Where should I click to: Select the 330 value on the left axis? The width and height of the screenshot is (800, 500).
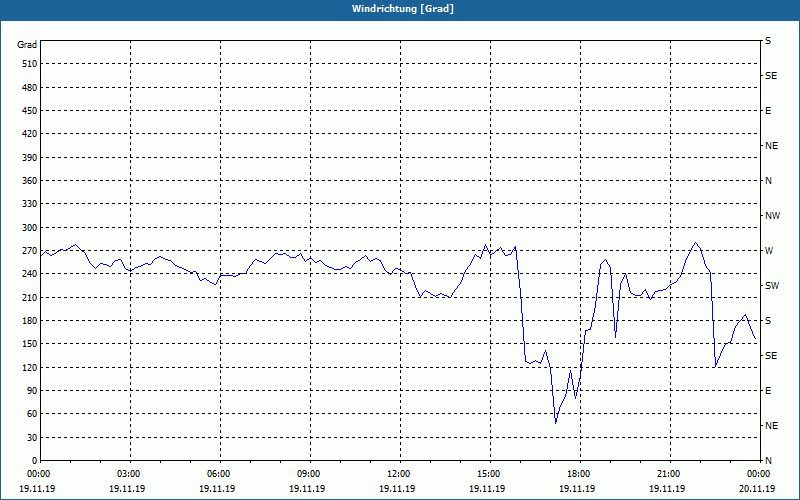[x=30, y=204]
